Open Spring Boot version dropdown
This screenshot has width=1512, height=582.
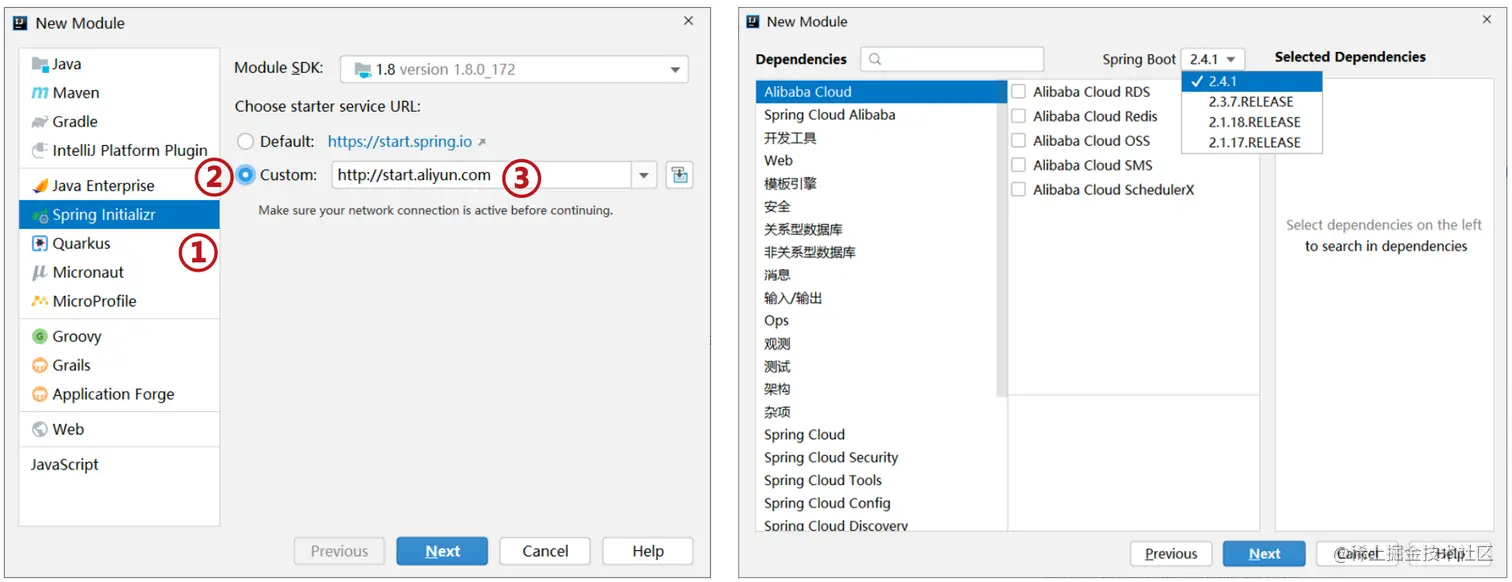click(1213, 59)
